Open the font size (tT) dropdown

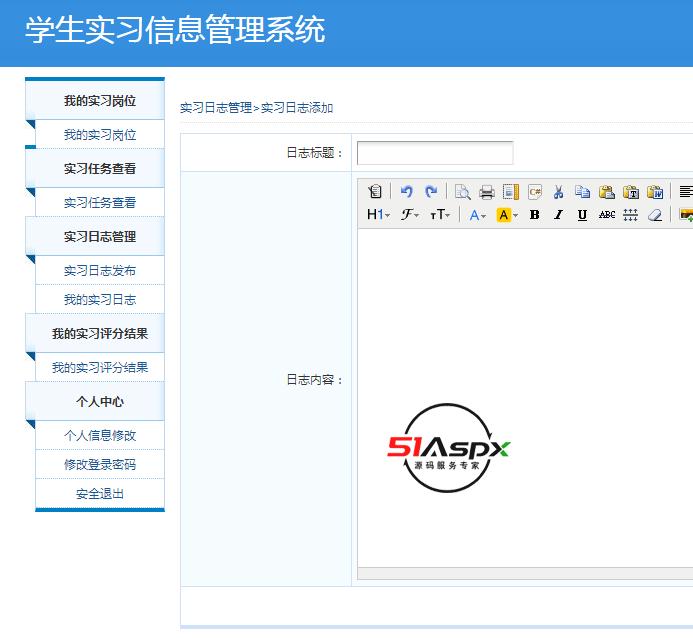pos(440,215)
